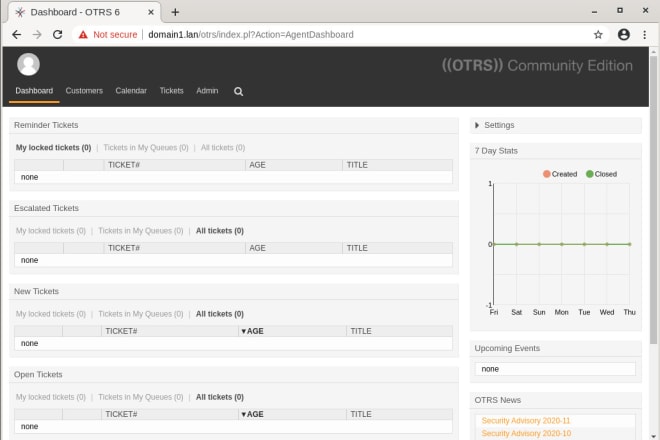Go back with browser back arrow
Viewport: 660px width, 440px height.
(16, 35)
